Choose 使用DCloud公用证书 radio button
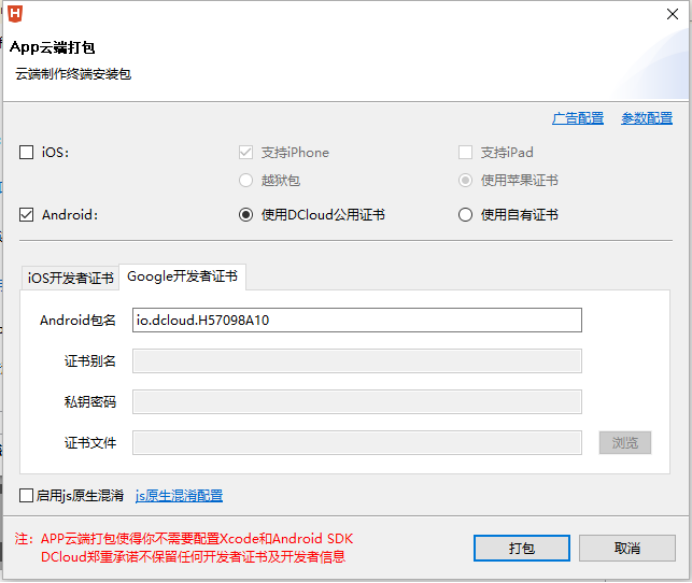692x583 pixels. [x=246, y=214]
